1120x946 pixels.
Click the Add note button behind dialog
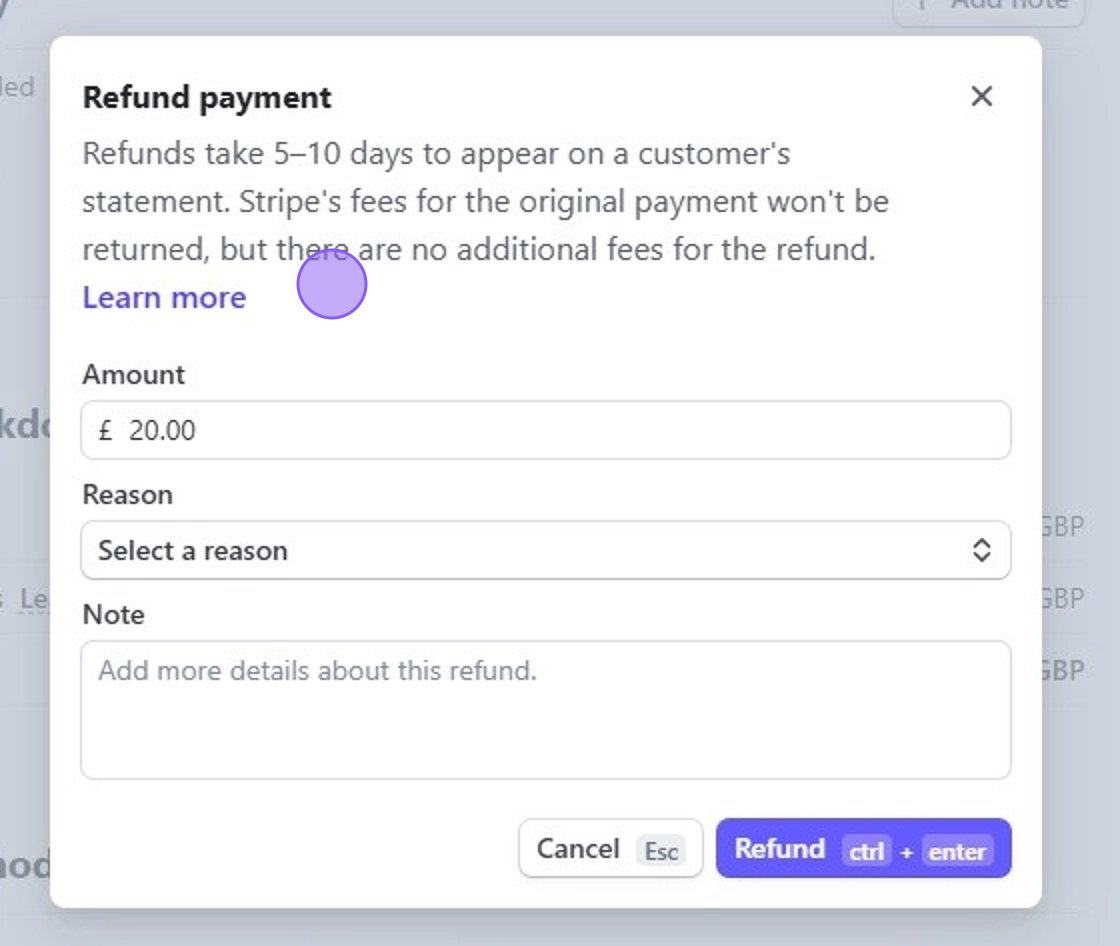990,11
